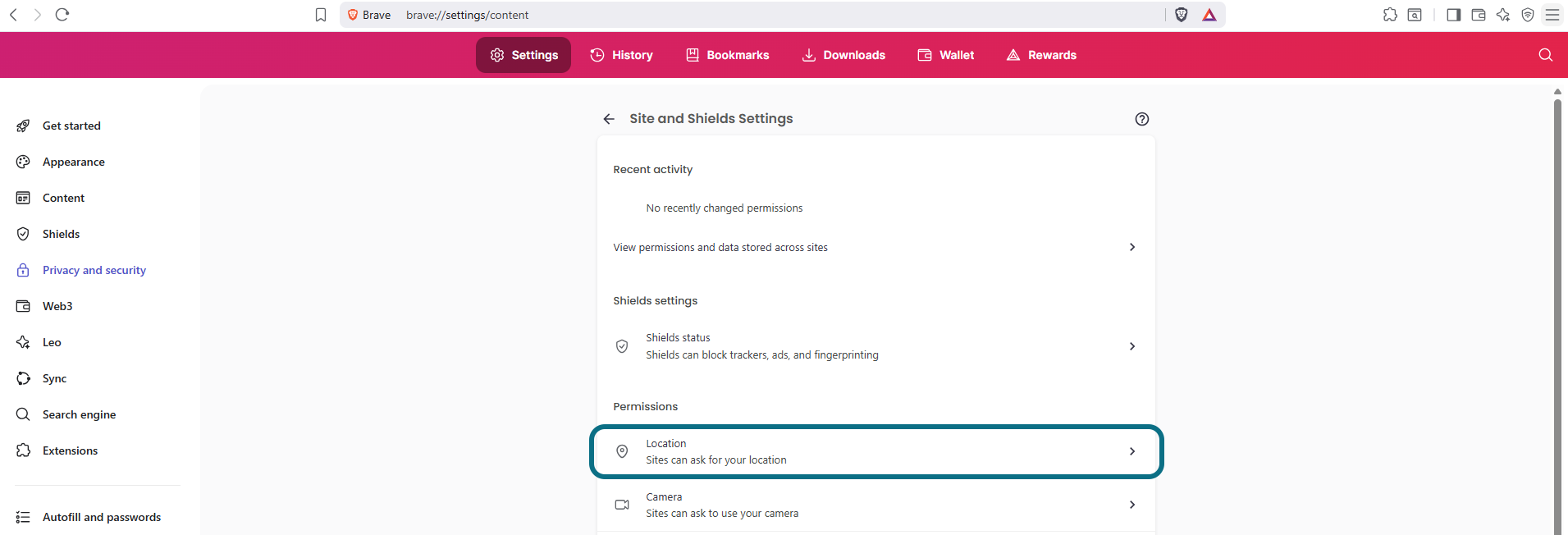The image size is (1568, 535).
Task: Switch to the History tab
Action: click(621, 55)
